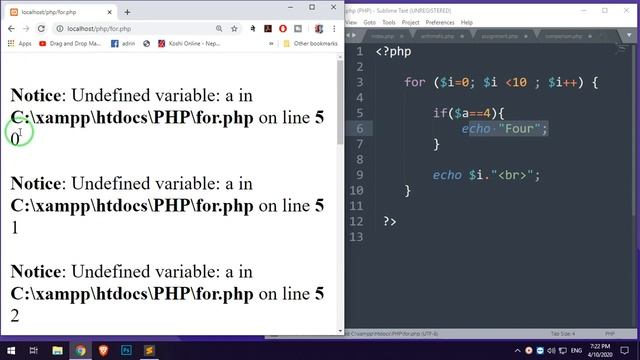Screen dimensions: 640x360
Task: Open the Drag and Drop YouTube bookmark
Action: [70, 43]
